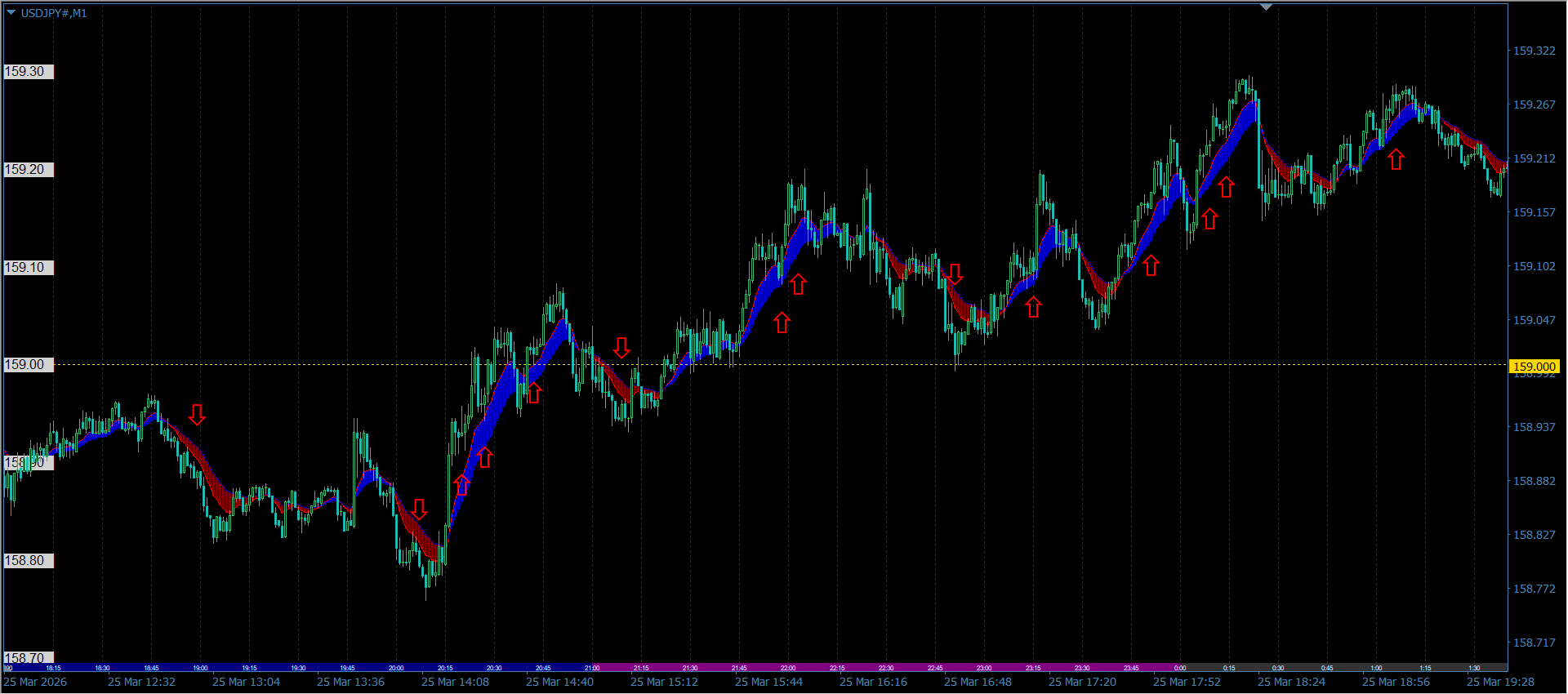Click the 159.30 price level label
1568x694 pixels.
coord(26,72)
